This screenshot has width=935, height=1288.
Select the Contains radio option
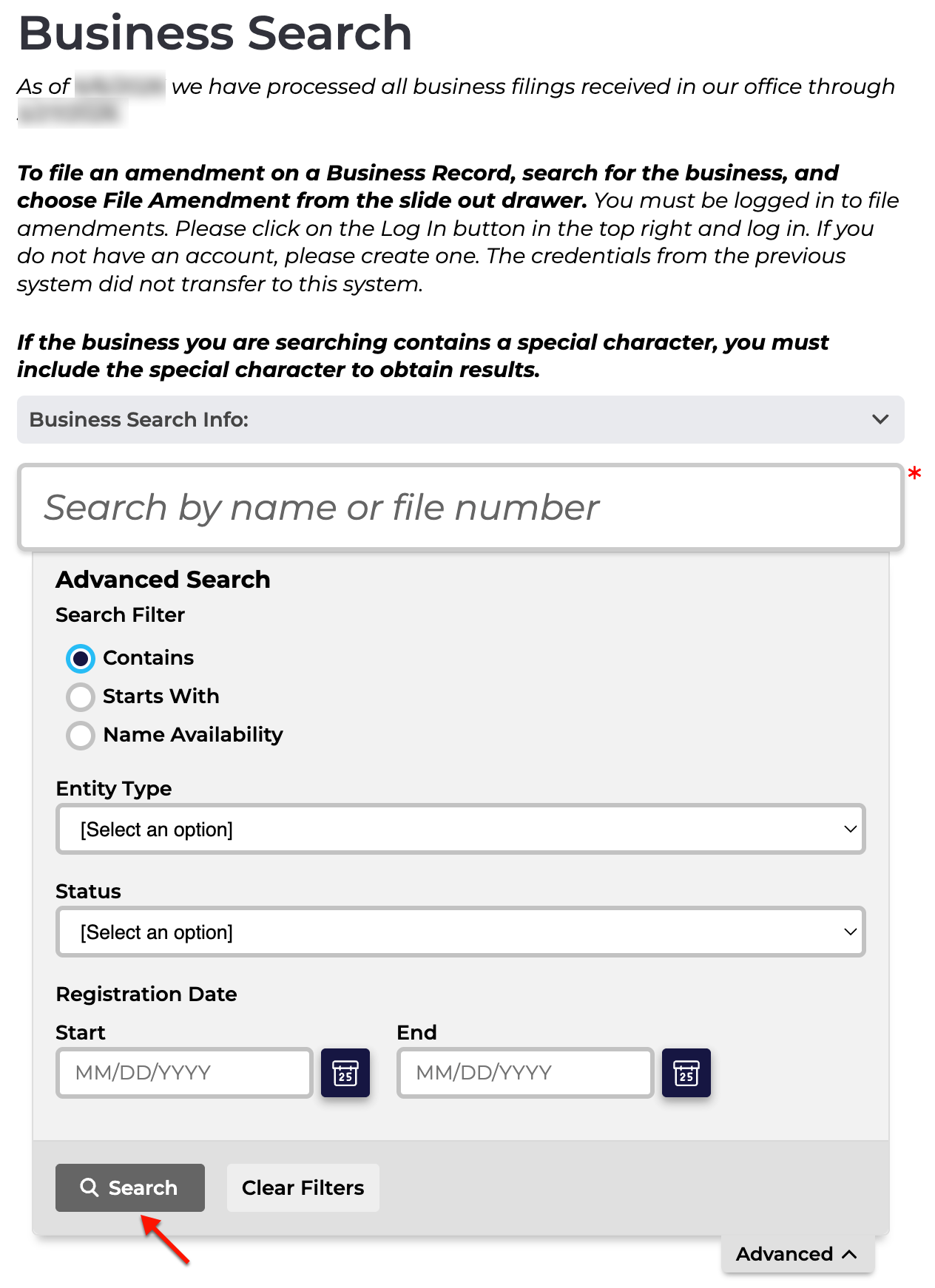coord(81,658)
